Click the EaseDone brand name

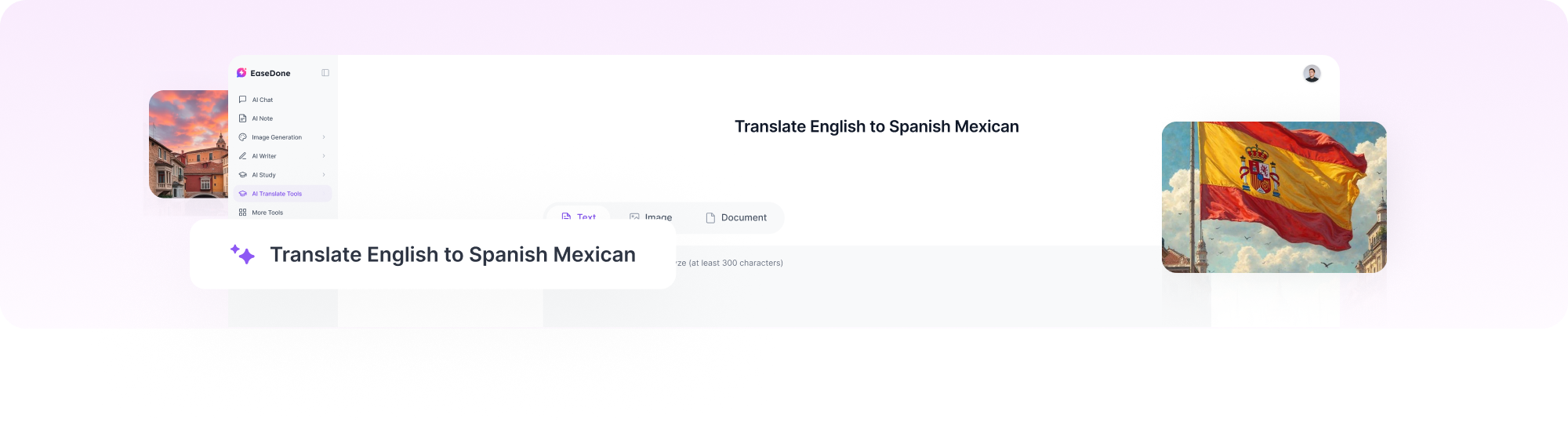tap(270, 73)
